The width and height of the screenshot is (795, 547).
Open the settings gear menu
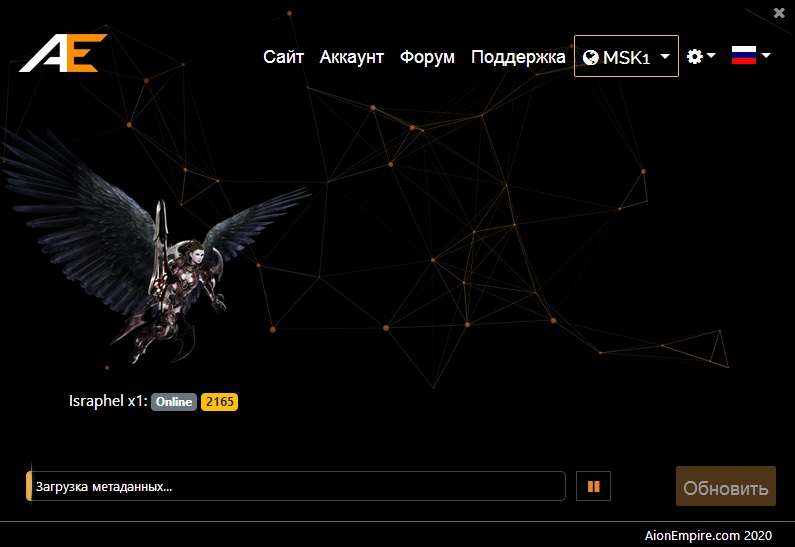tap(701, 56)
